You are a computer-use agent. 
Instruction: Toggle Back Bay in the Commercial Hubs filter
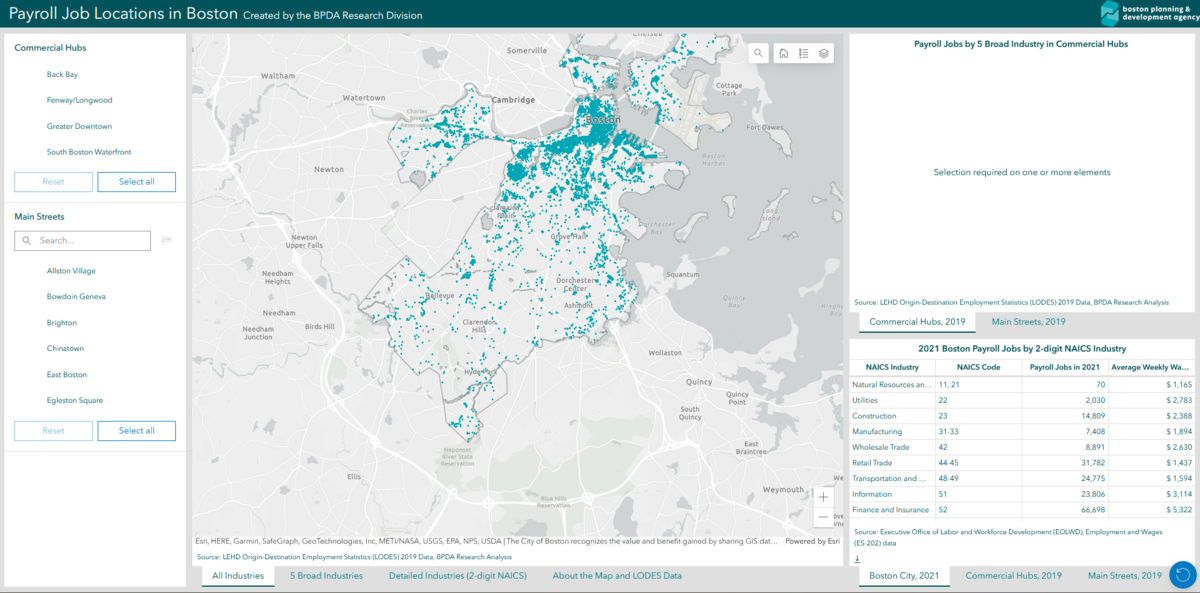click(62, 74)
